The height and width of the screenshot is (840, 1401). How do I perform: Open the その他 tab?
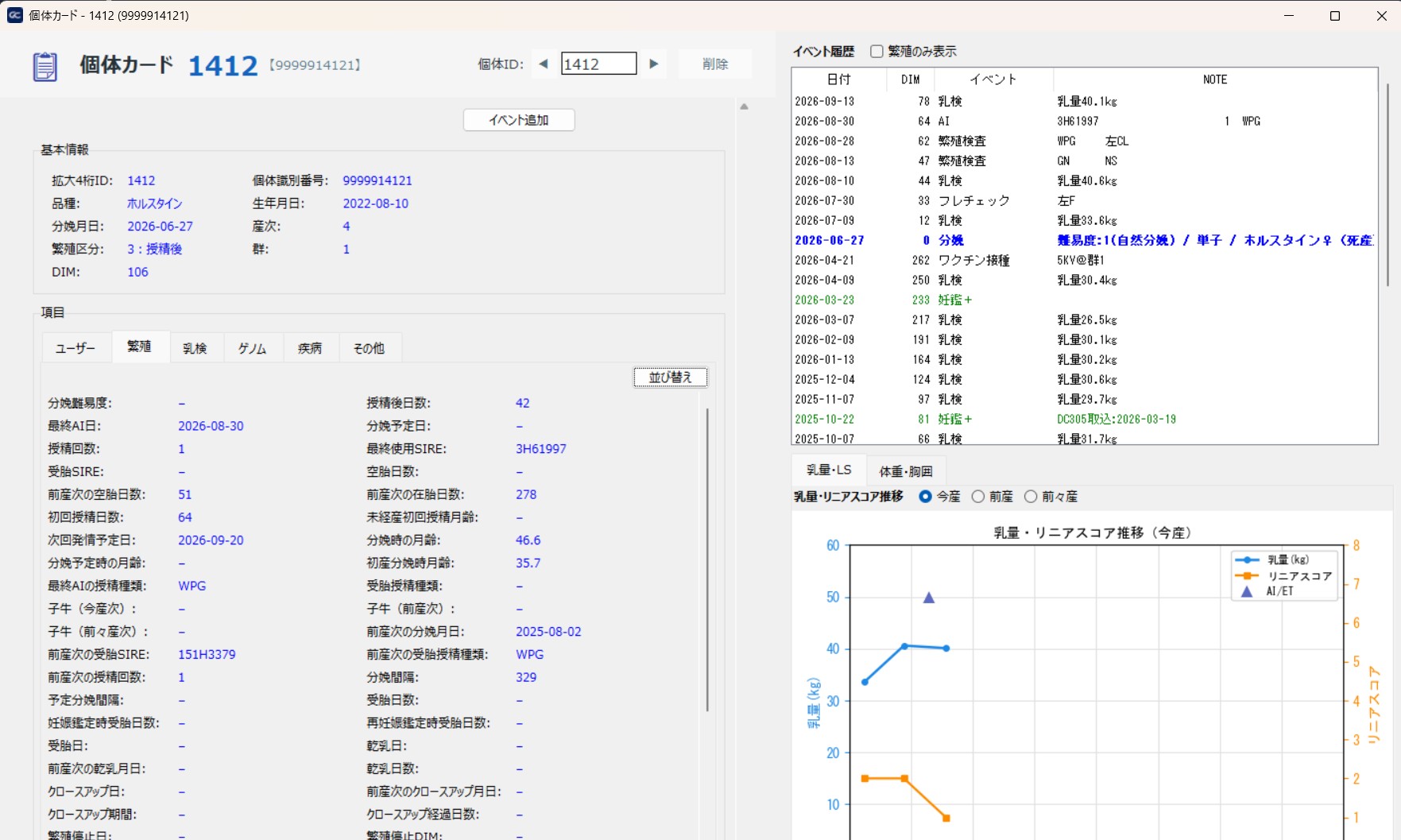pos(369,348)
